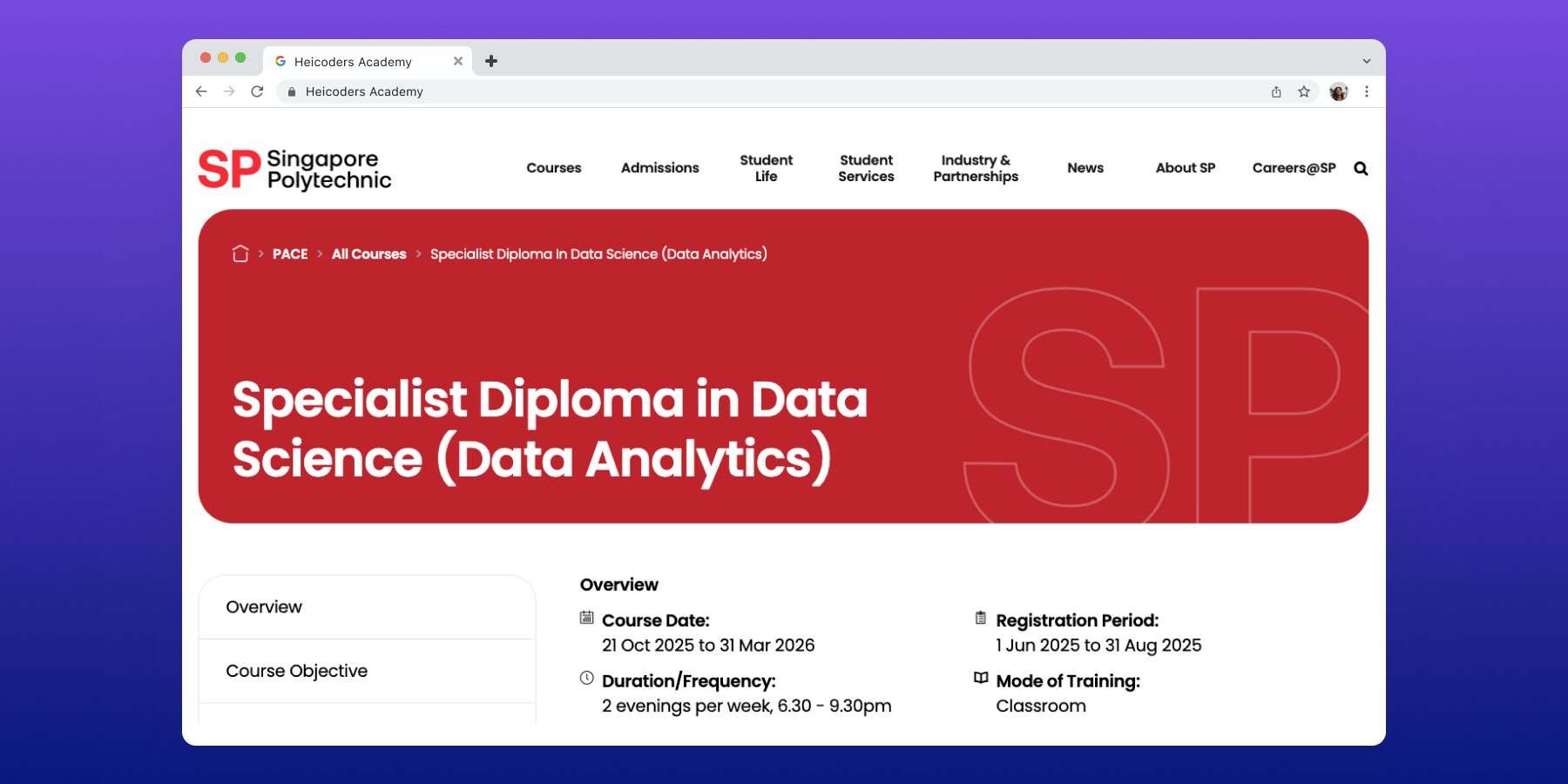
Task: Click the share icon in the address bar
Action: [1275, 91]
